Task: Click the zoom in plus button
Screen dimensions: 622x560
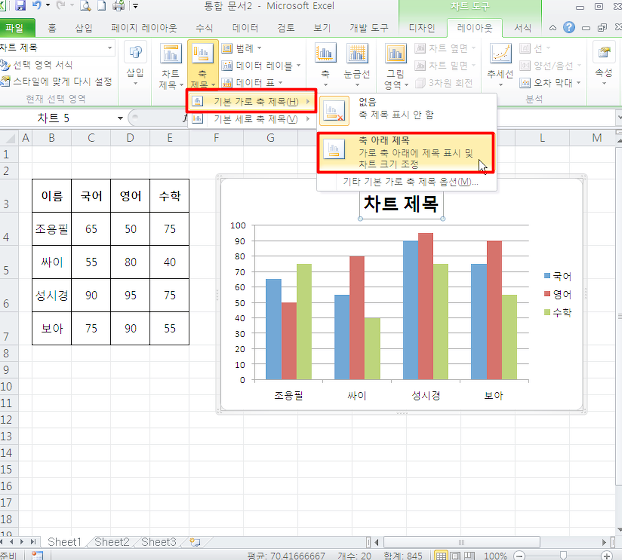Action: click(607, 556)
